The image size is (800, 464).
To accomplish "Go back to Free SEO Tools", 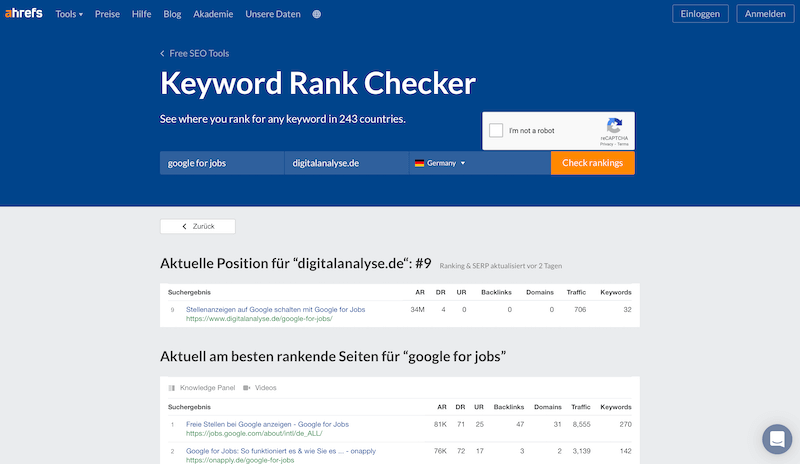I will point(199,54).
